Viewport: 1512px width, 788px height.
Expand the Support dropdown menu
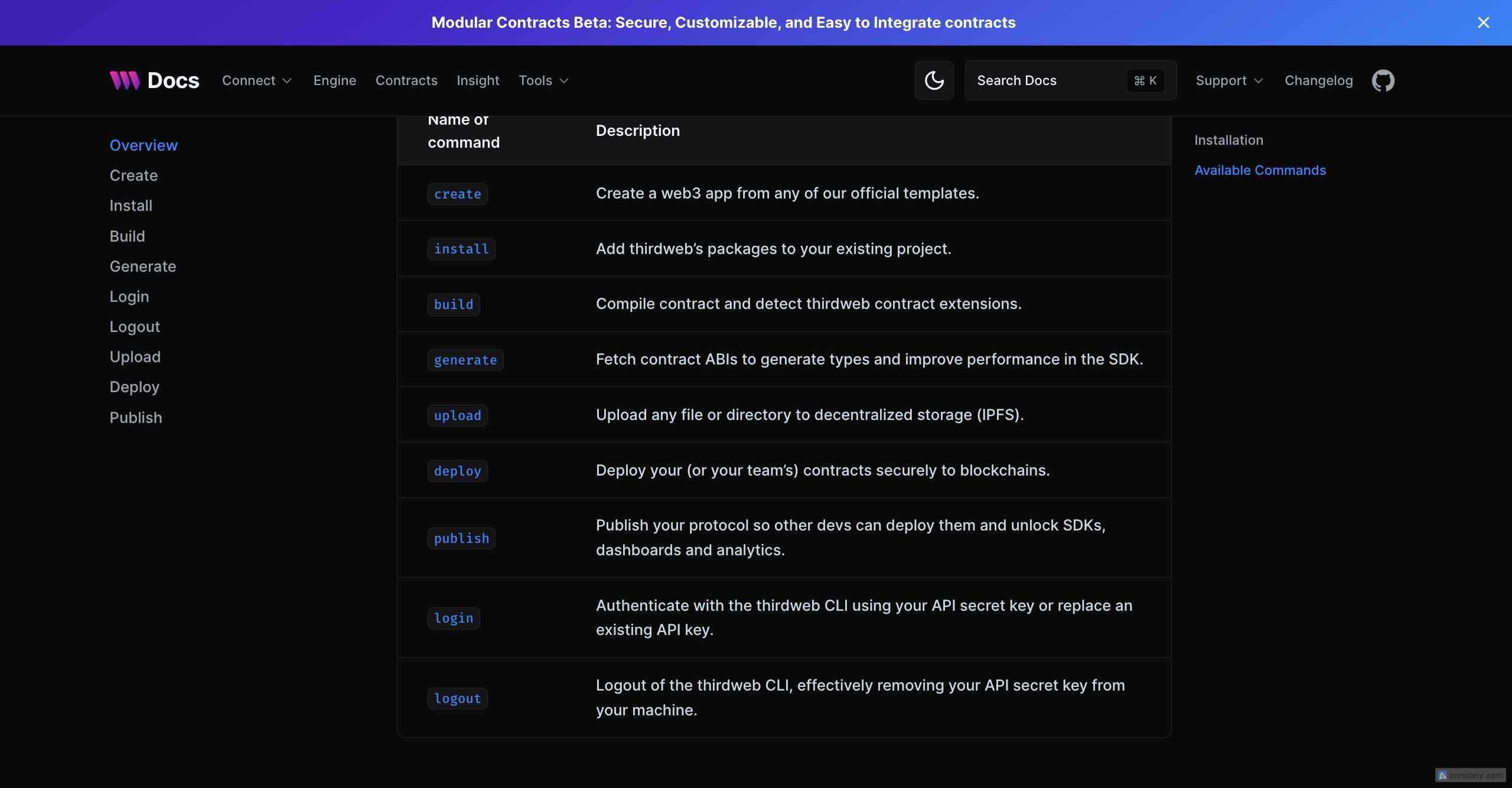[1229, 80]
